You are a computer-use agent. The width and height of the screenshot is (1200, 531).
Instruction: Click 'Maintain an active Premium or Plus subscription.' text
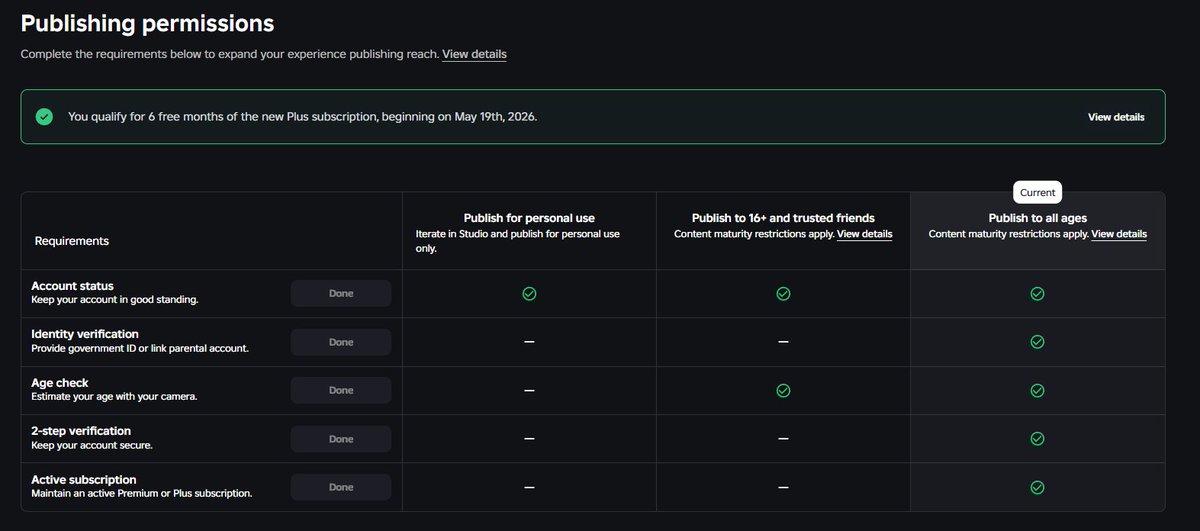tap(142, 493)
